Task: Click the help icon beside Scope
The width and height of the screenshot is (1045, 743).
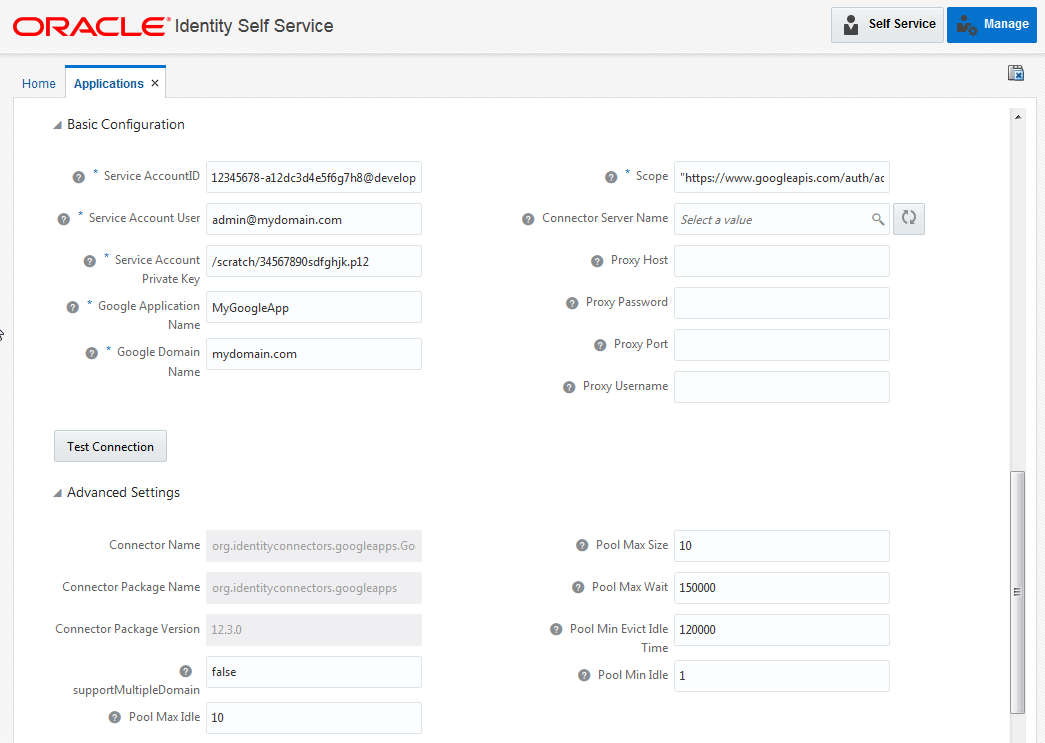Action: (611, 176)
